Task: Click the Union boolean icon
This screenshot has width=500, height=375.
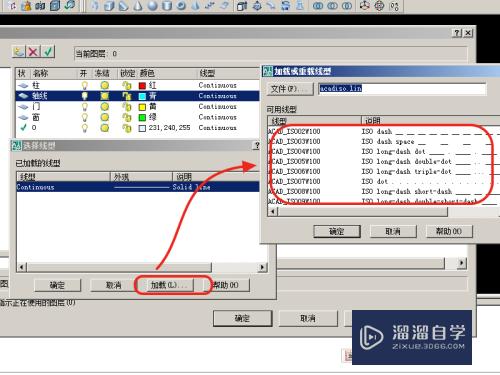Action: point(318,5)
